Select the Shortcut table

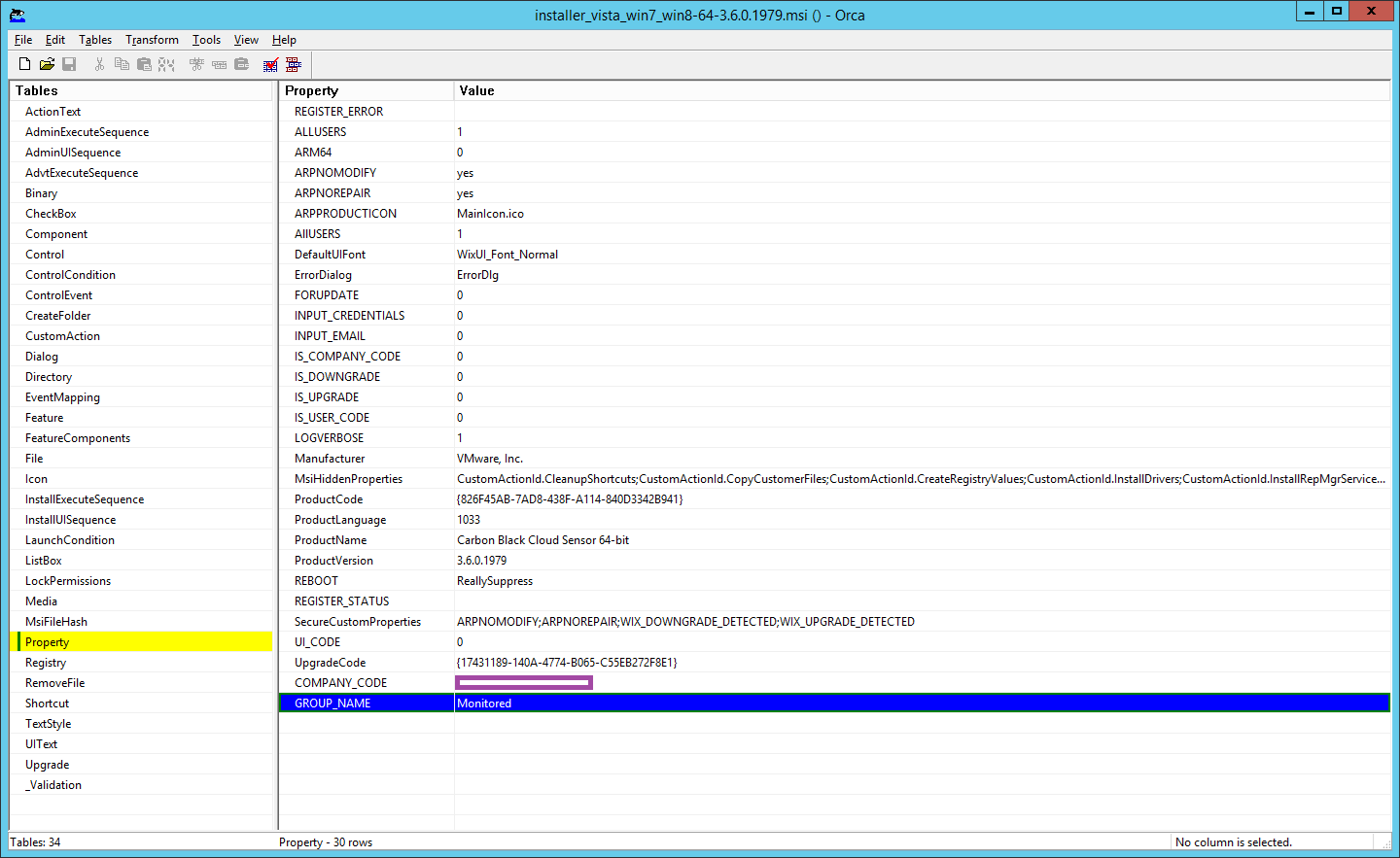coord(47,704)
